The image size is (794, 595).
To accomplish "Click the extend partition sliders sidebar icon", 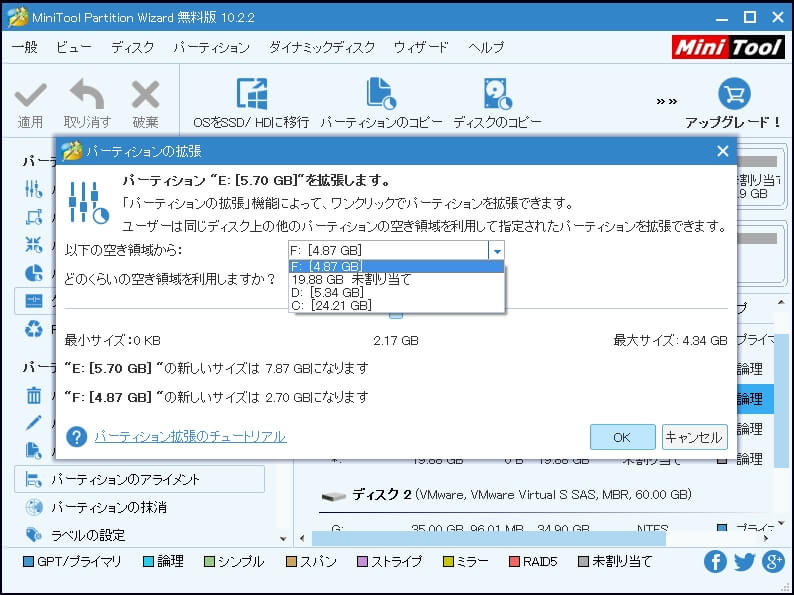I will point(33,189).
